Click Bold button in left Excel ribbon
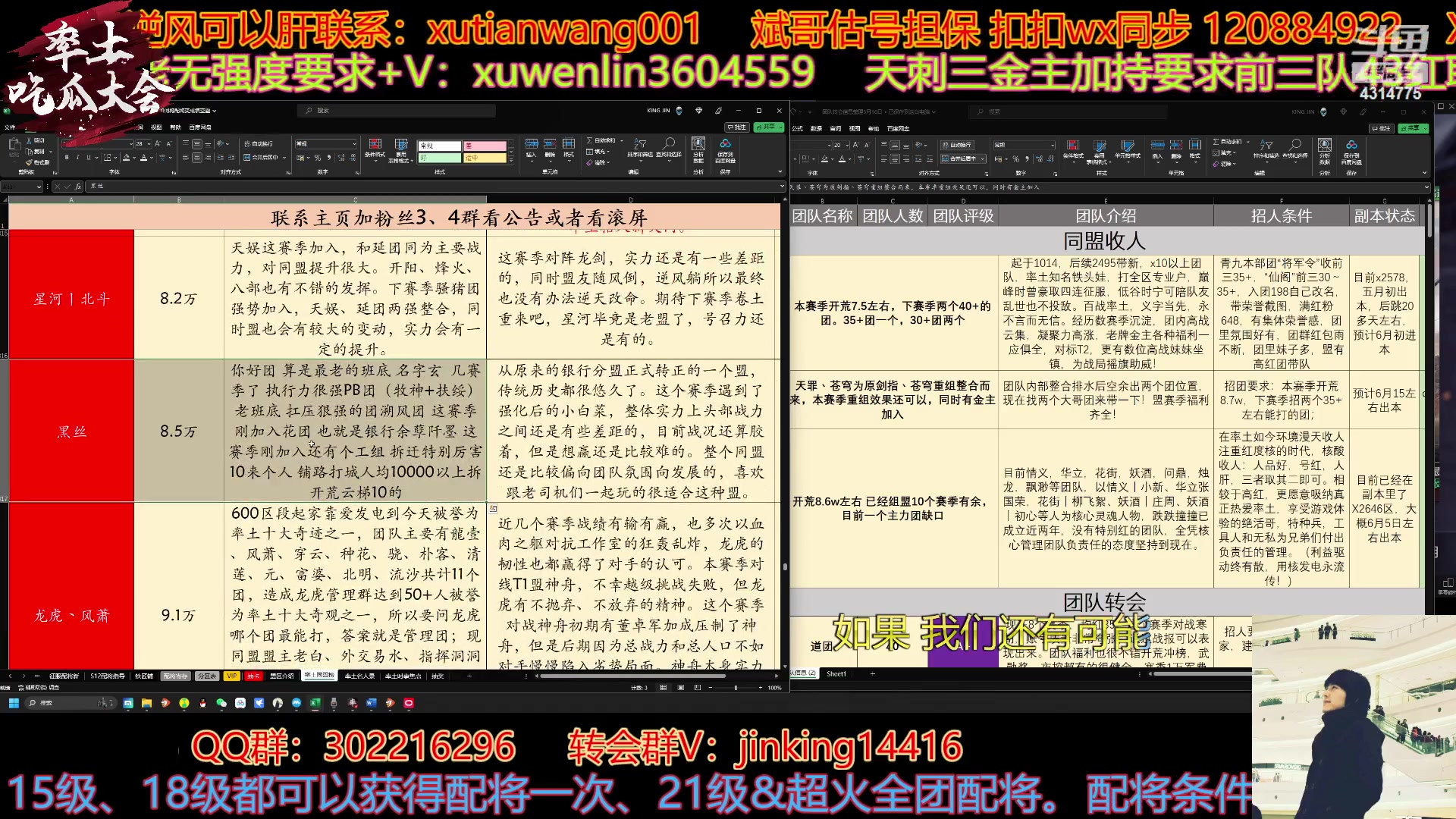This screenshot has height=819, width=1456. [x=67, y=157]
